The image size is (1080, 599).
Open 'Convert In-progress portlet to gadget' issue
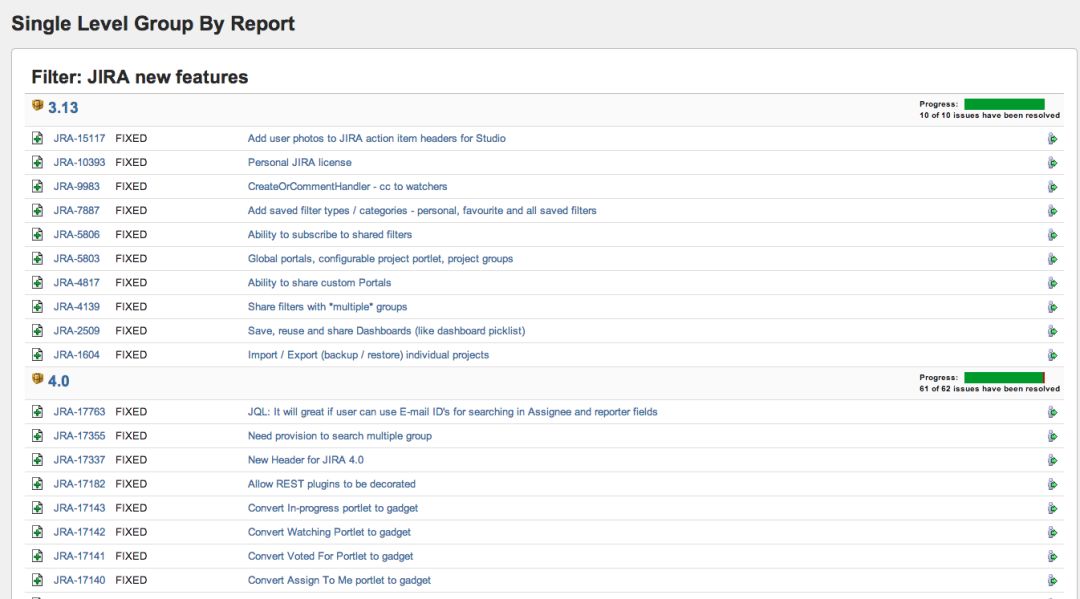(x=333, y=508)
